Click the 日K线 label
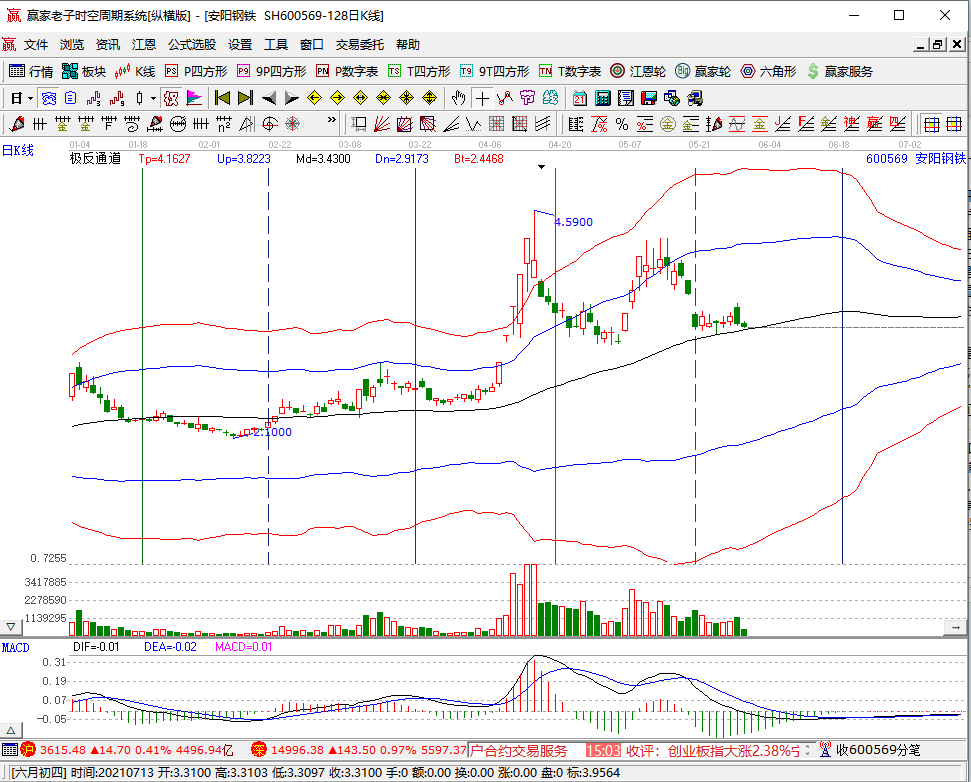The width and height of the screenshot is (971, 782). pos(17,150)
